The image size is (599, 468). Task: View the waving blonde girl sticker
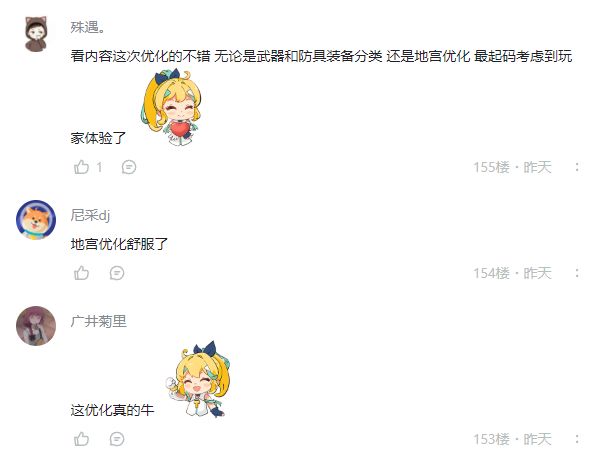[198, 379]
